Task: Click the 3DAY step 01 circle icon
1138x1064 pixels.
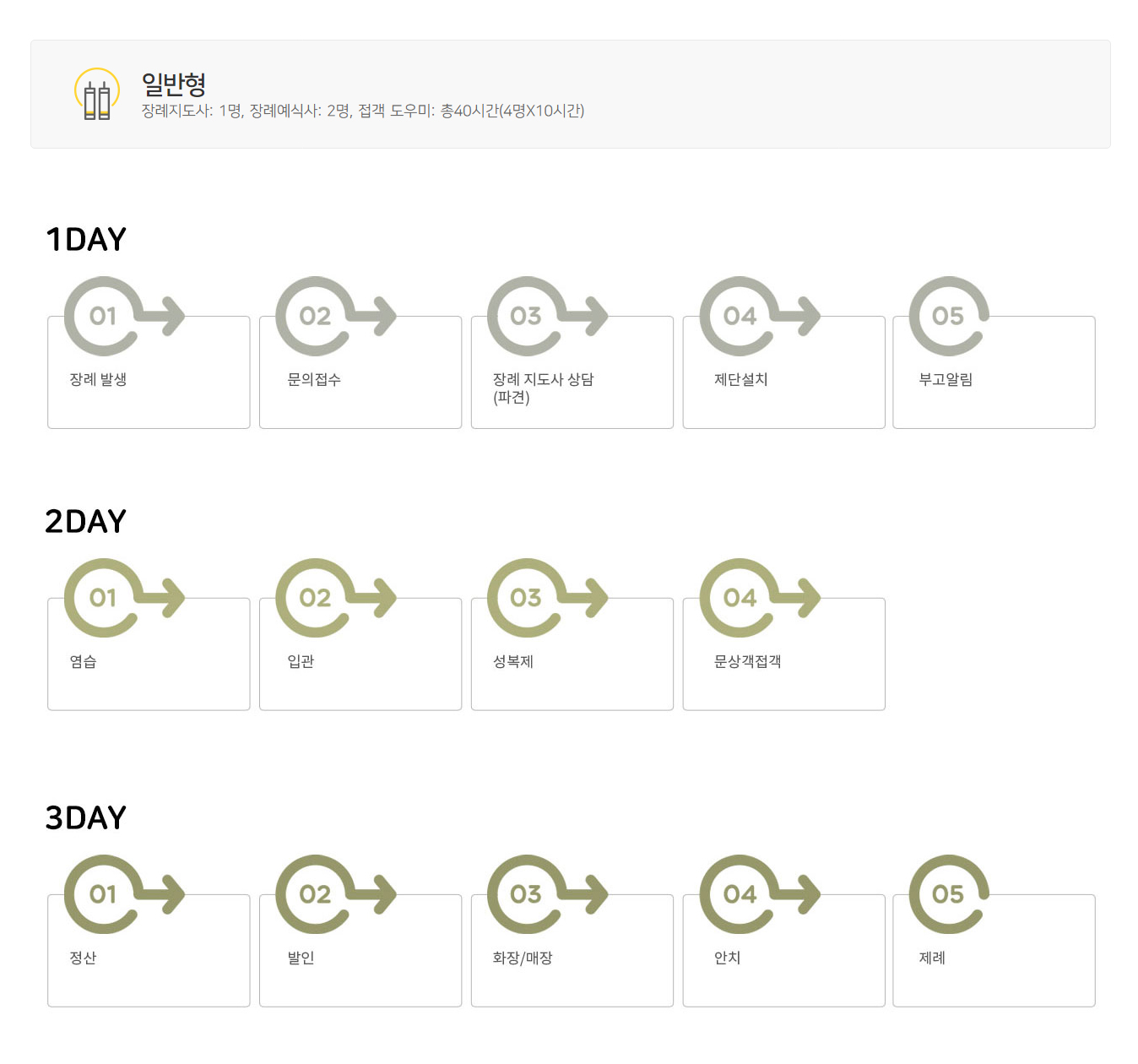Action: click(102, 894)
